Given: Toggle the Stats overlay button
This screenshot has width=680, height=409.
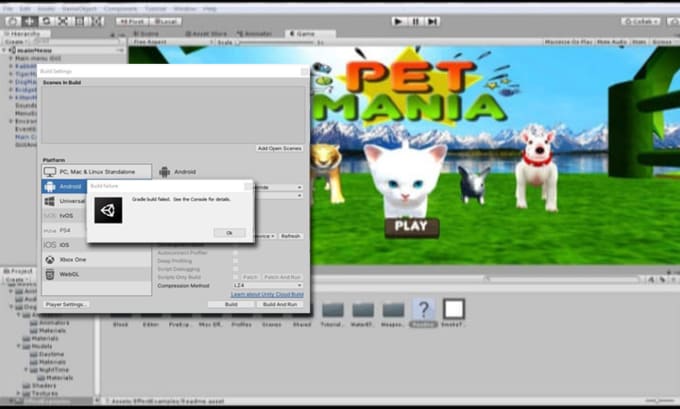Looking at the screenshot, I should (x=639, y=42).
